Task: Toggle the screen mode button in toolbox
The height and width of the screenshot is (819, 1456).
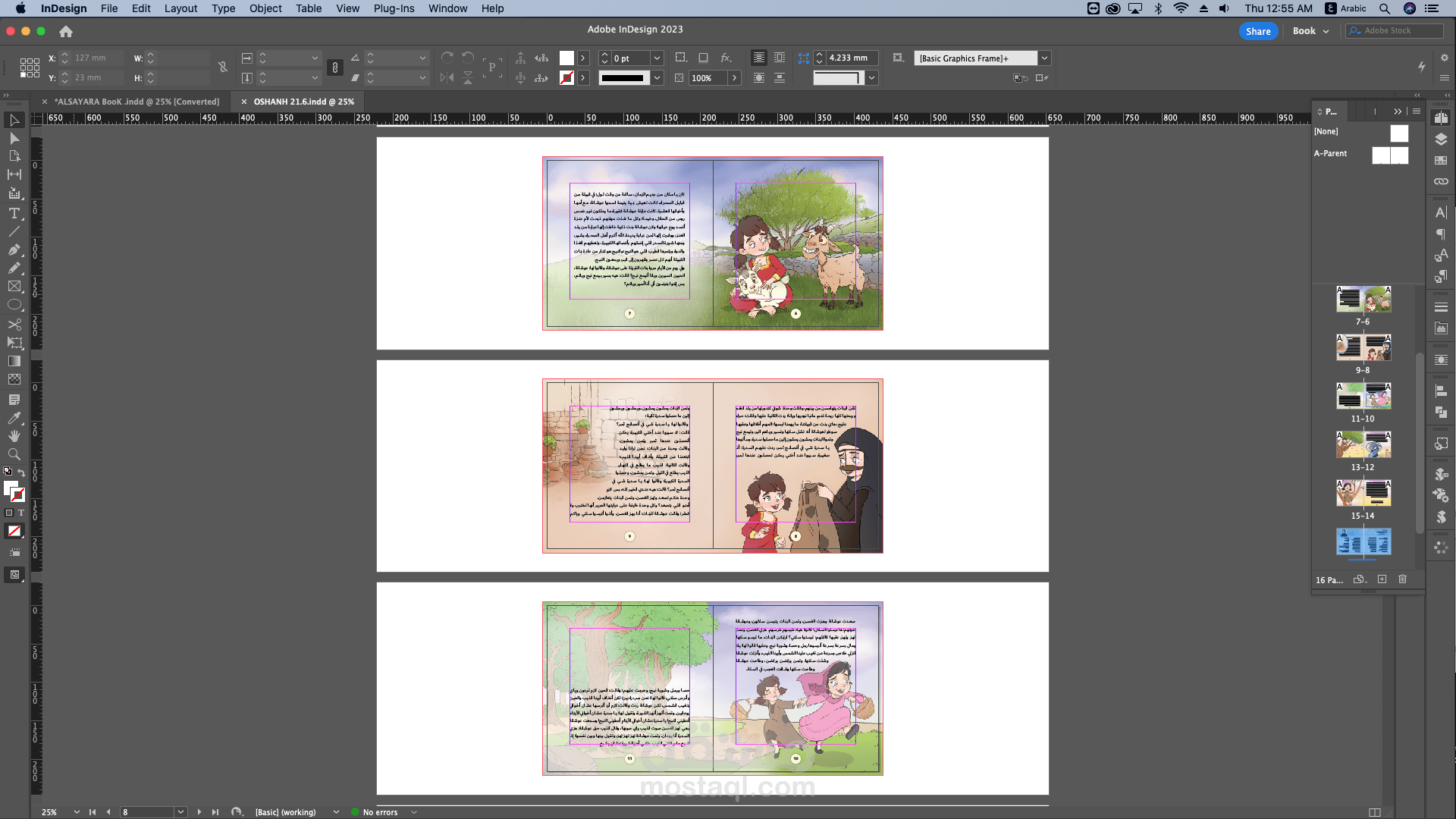Action: coord(14,575)
